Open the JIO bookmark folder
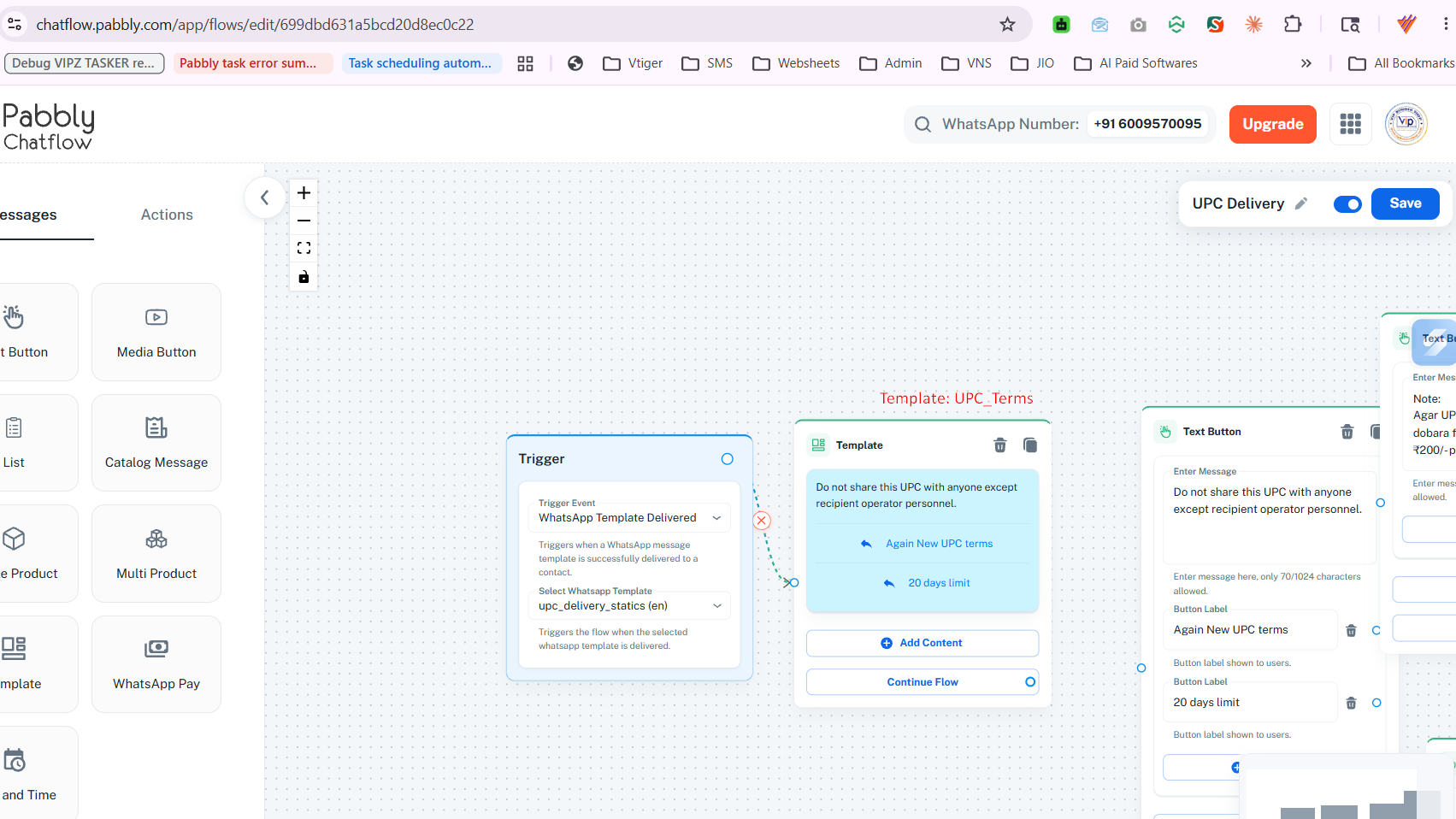Image resolution: width=1456 pixels, height=819 pixels. [1033, 63]
